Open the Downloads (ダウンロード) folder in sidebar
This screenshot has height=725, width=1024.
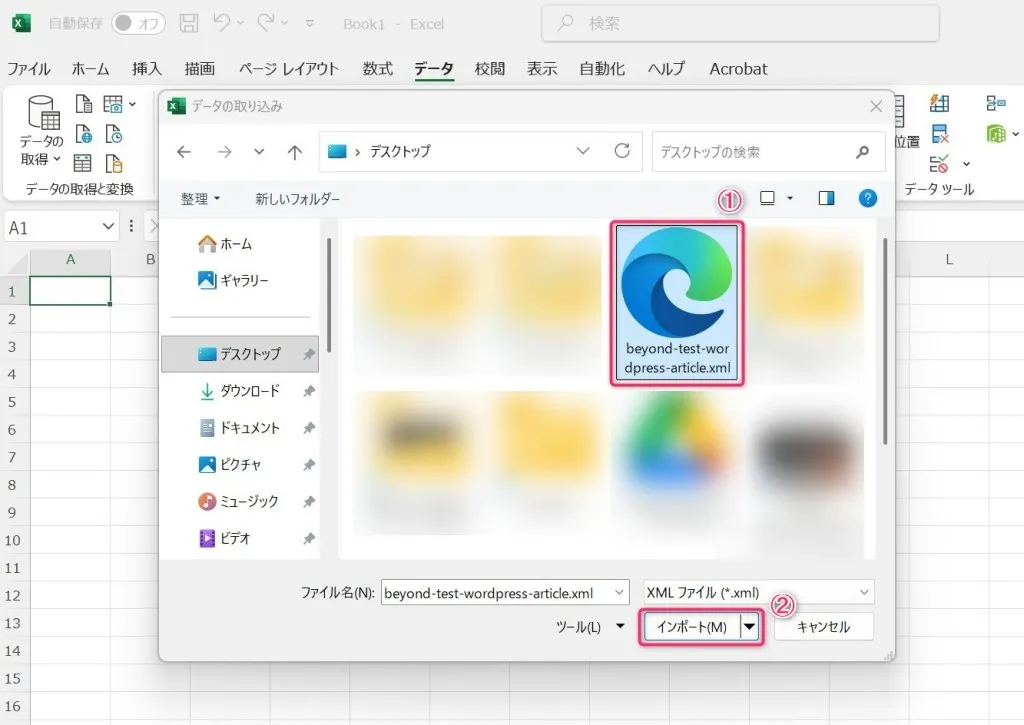[249, 391]
